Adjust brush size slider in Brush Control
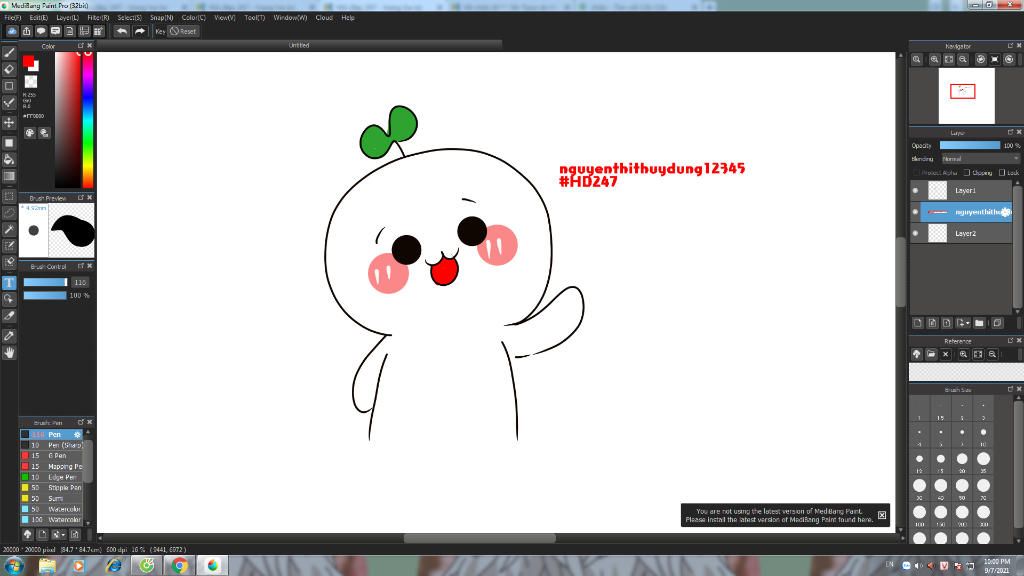 45,282
